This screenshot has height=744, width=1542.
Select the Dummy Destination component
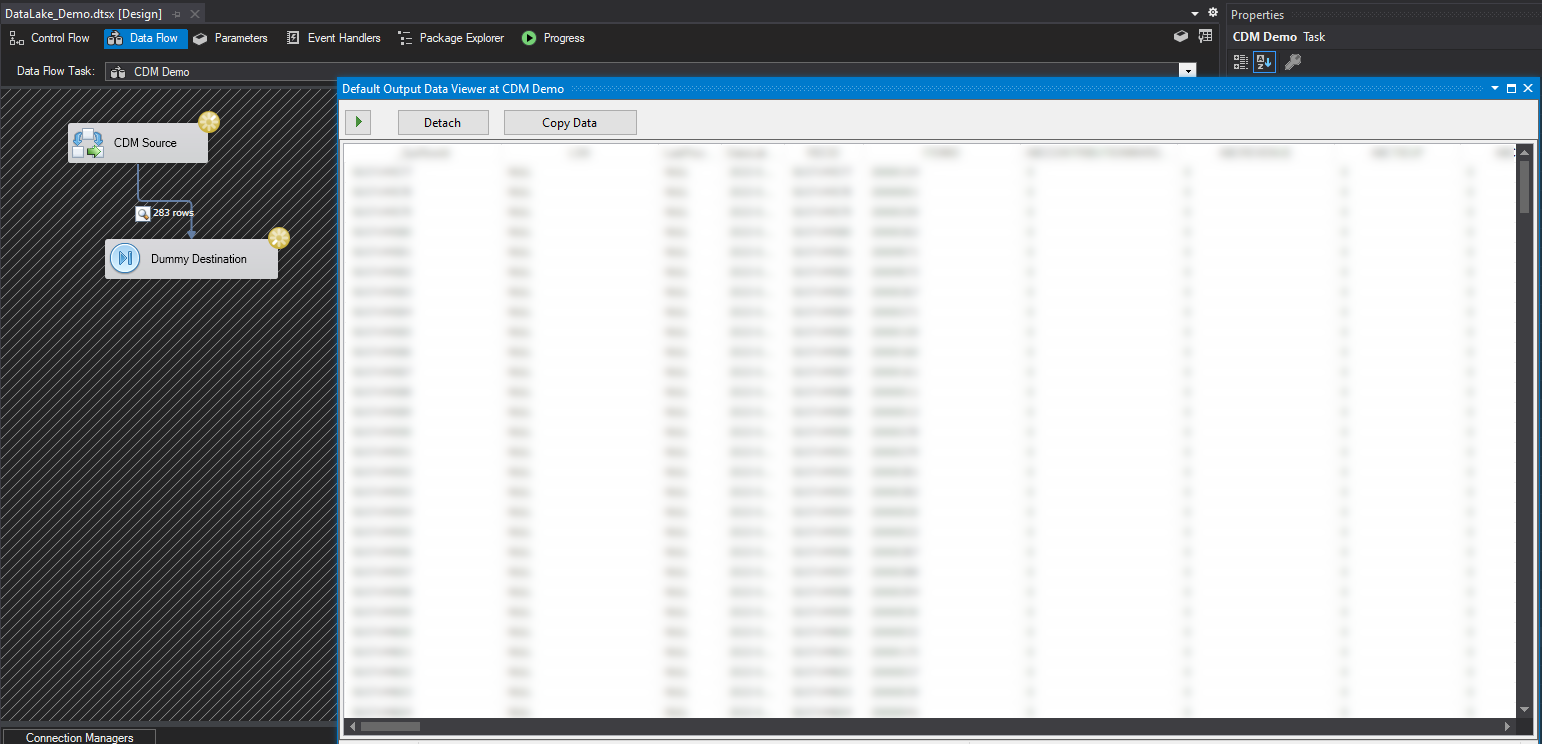coord(191,259)
